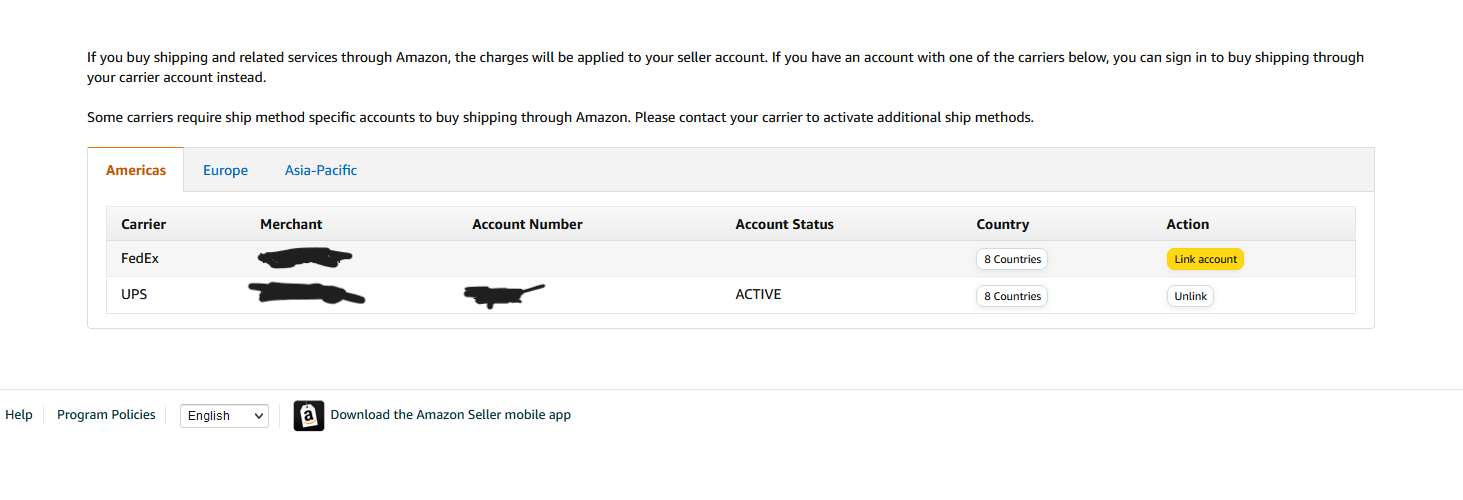
Task: Open Program Policies link
Action: (x=106, y=414)
